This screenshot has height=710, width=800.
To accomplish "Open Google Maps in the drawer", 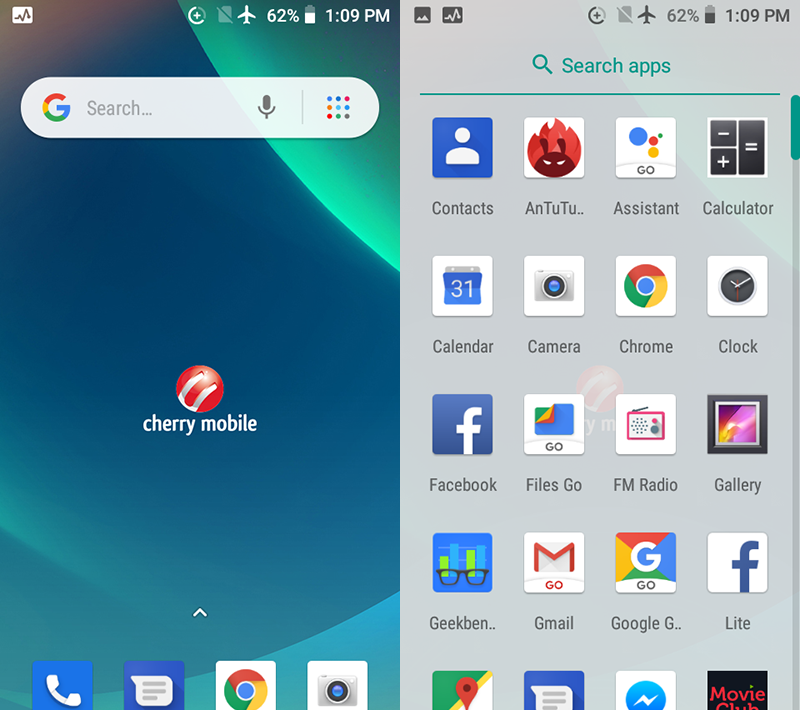I will click(x=462, y=690).
